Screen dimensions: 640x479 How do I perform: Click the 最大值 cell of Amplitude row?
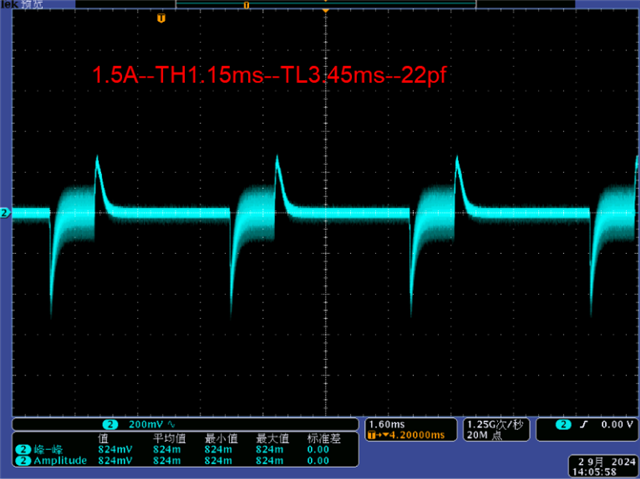tap(269, 461)
